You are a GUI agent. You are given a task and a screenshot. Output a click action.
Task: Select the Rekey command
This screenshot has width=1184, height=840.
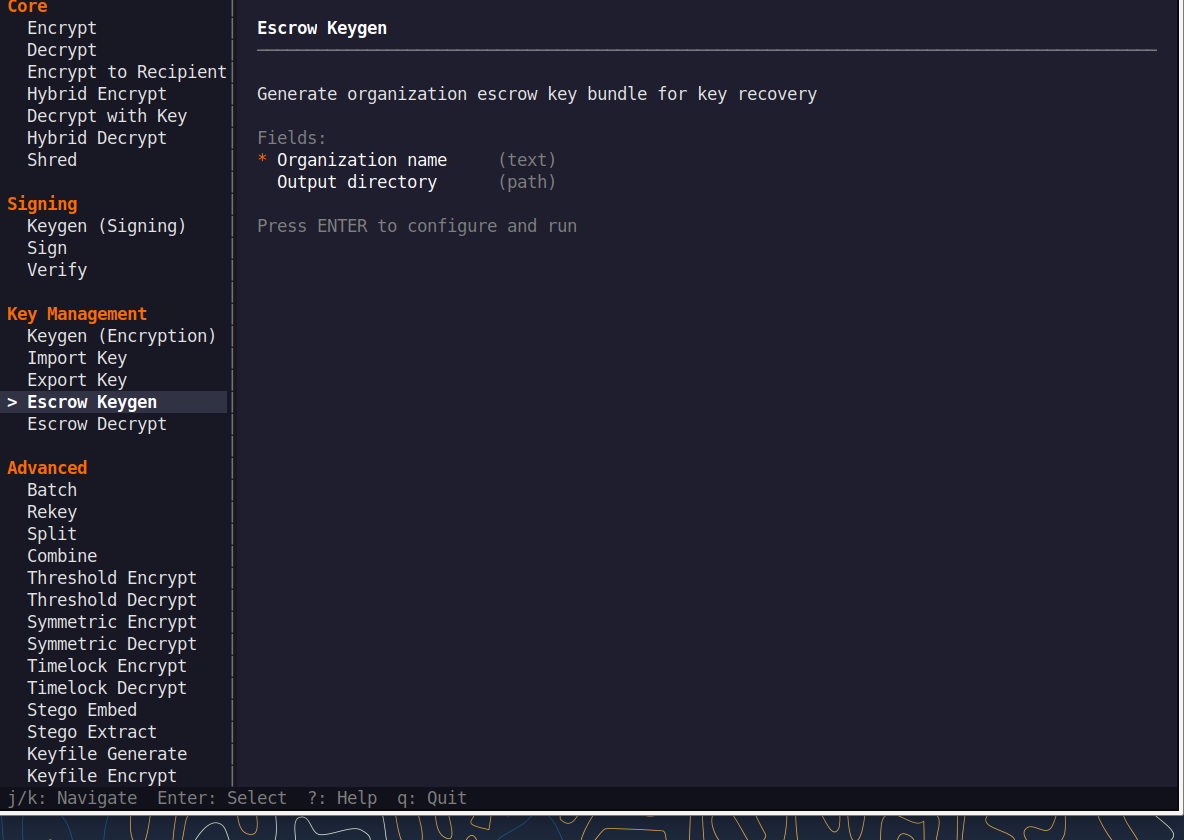52,511
